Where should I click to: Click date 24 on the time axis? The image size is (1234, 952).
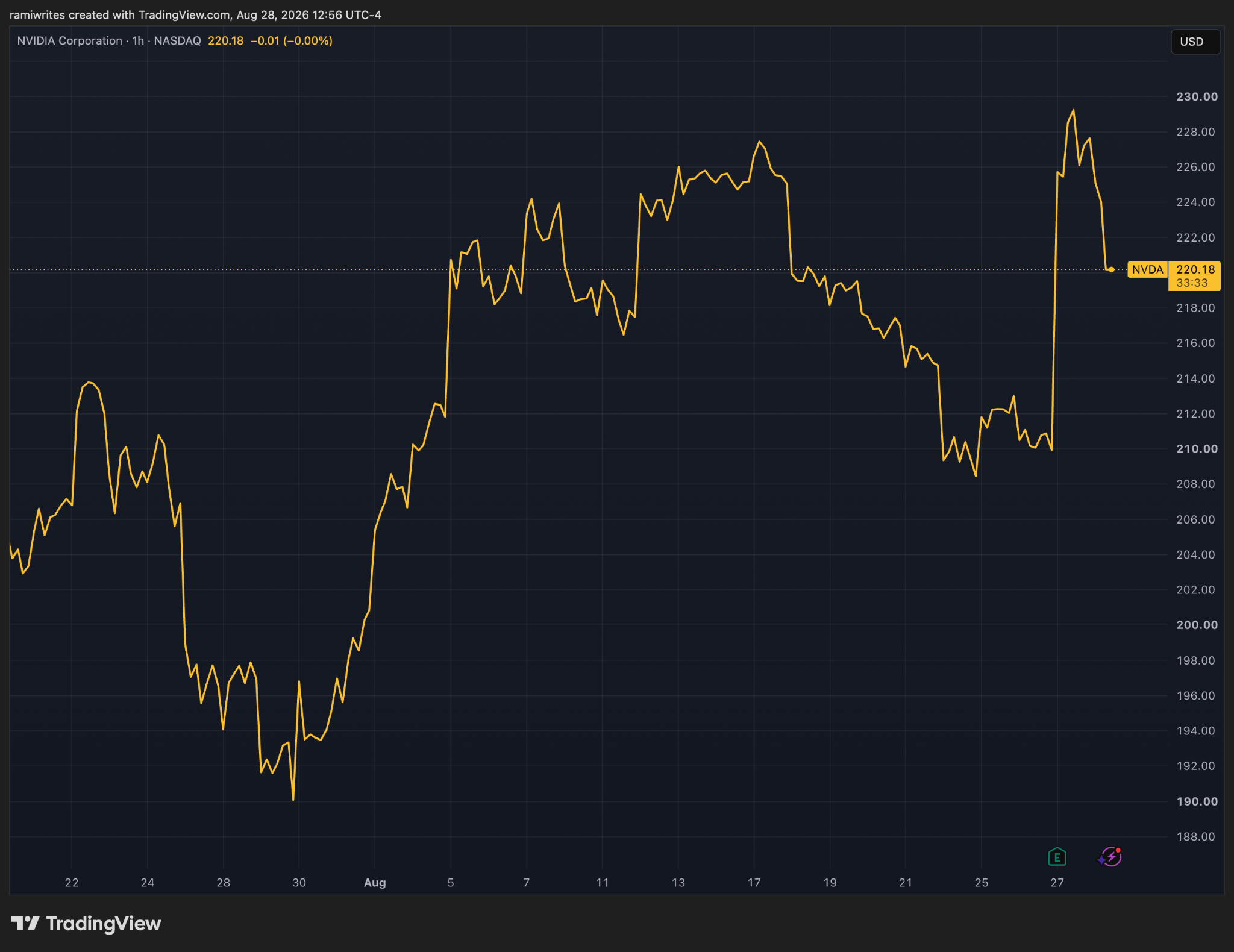tap(148, 883)
